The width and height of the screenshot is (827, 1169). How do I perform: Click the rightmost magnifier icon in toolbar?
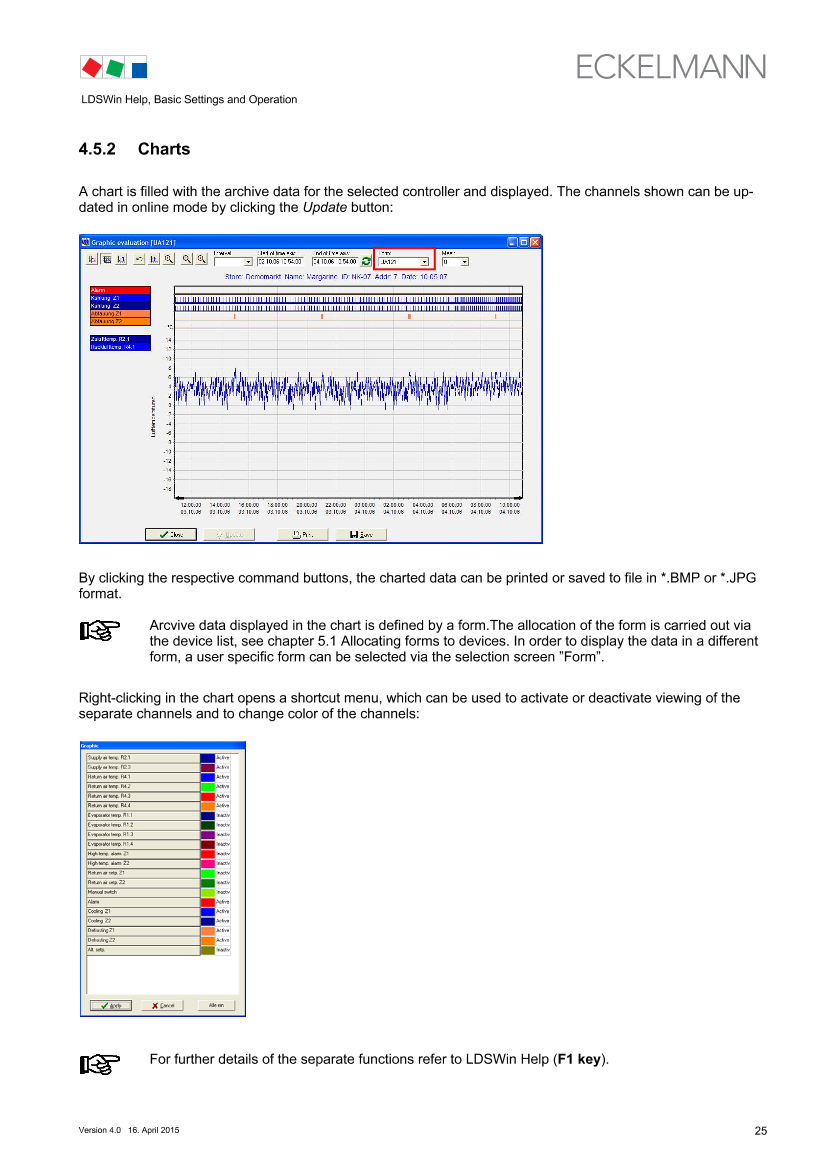pyautogui.click(x=202, y=259)
